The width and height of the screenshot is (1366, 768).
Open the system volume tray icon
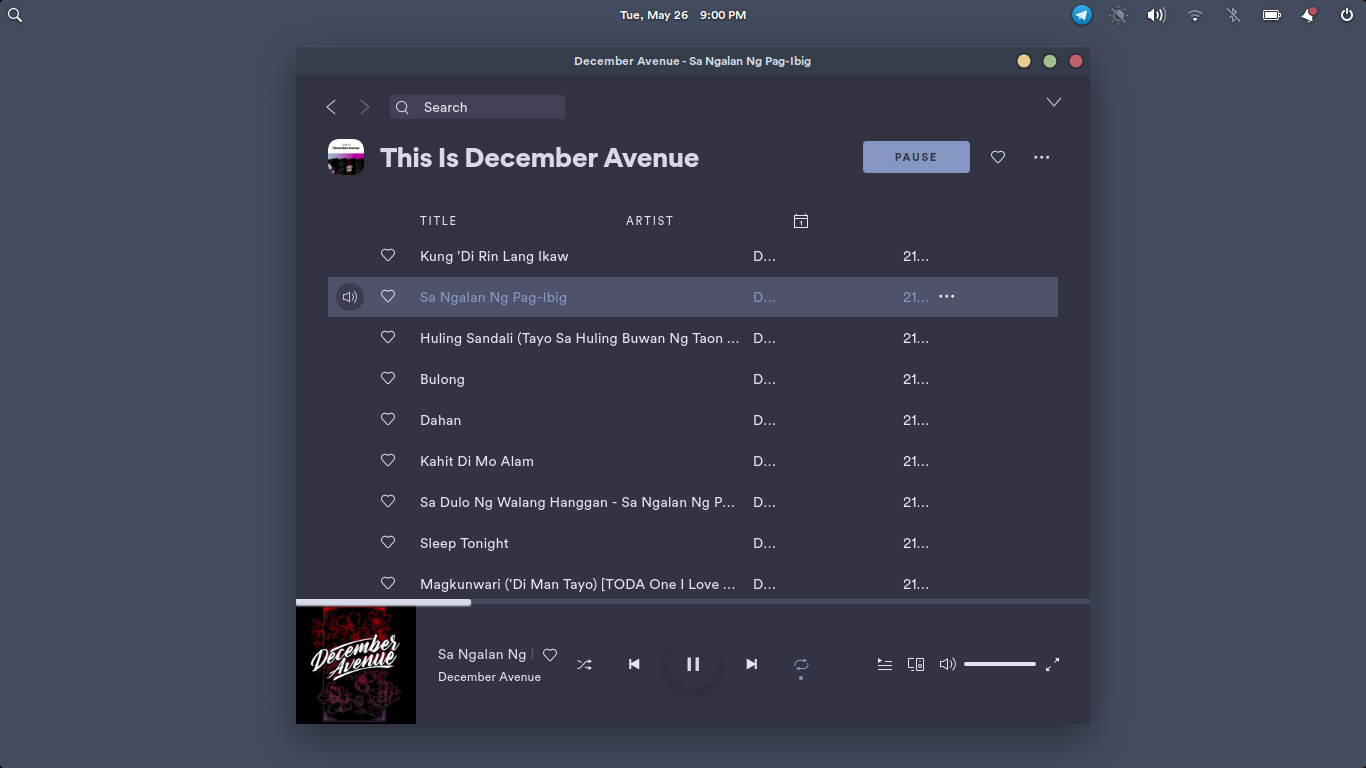pos(1157,15)
